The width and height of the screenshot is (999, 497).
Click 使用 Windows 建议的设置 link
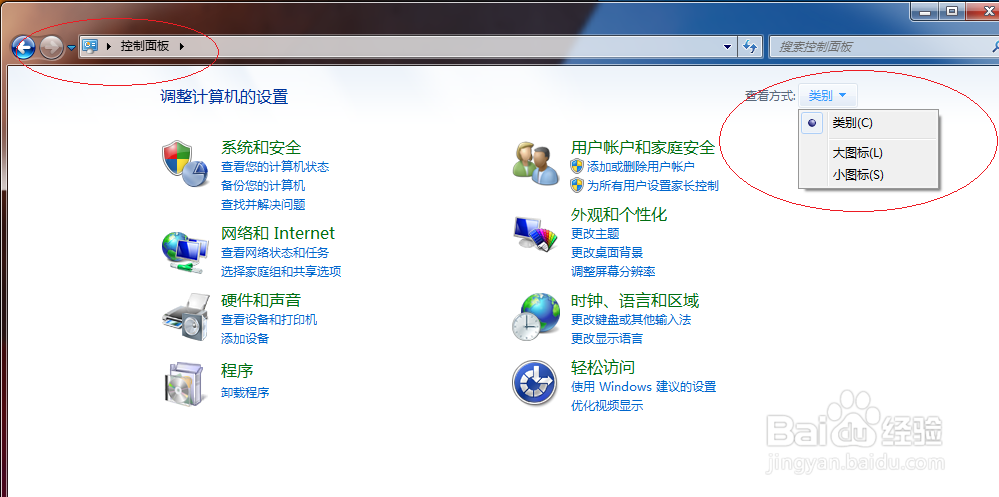coord(643,386)
